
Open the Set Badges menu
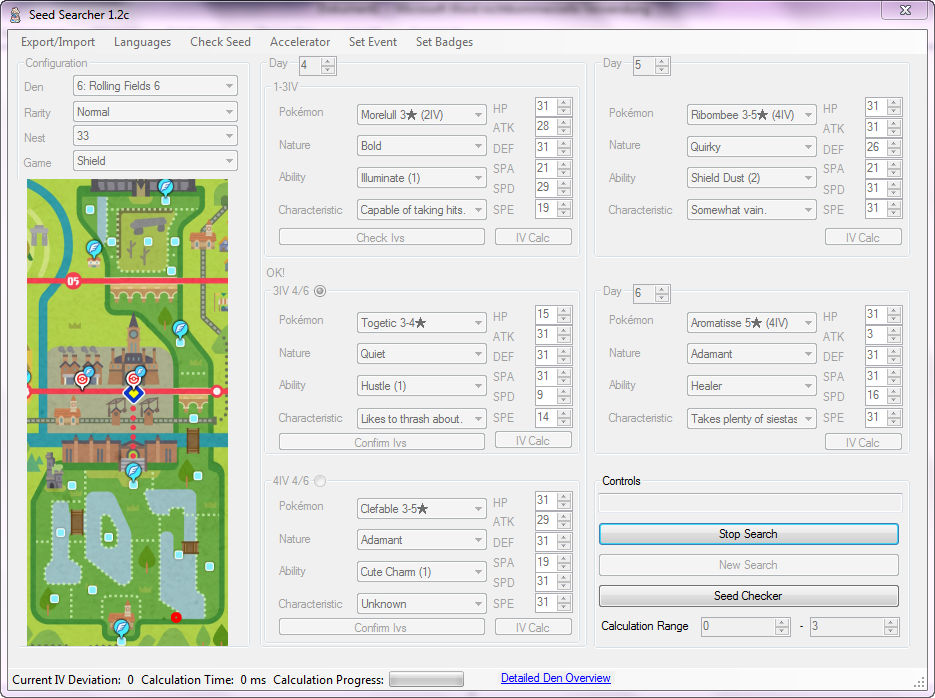click(444, 42)
